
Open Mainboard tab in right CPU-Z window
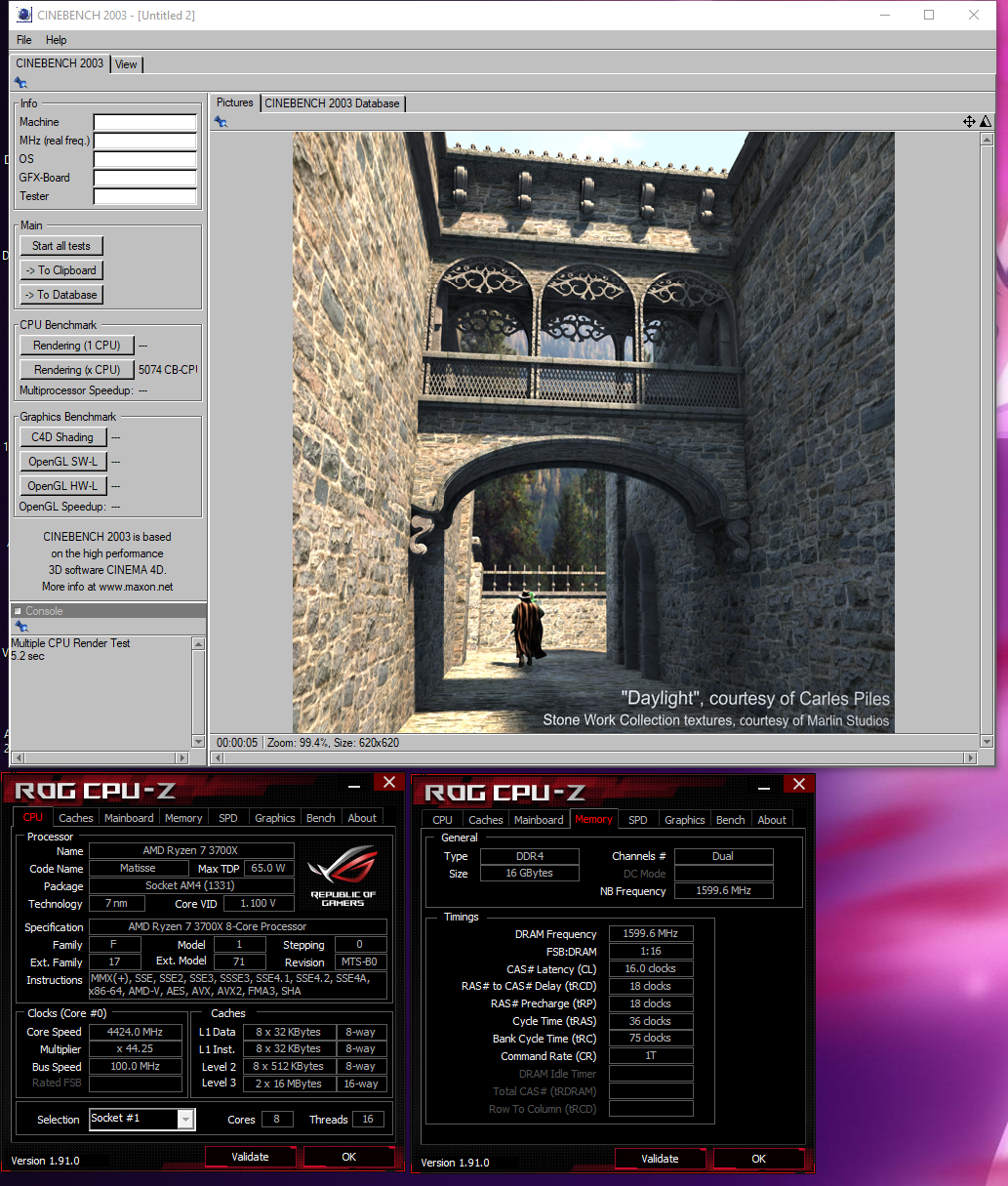539,820
